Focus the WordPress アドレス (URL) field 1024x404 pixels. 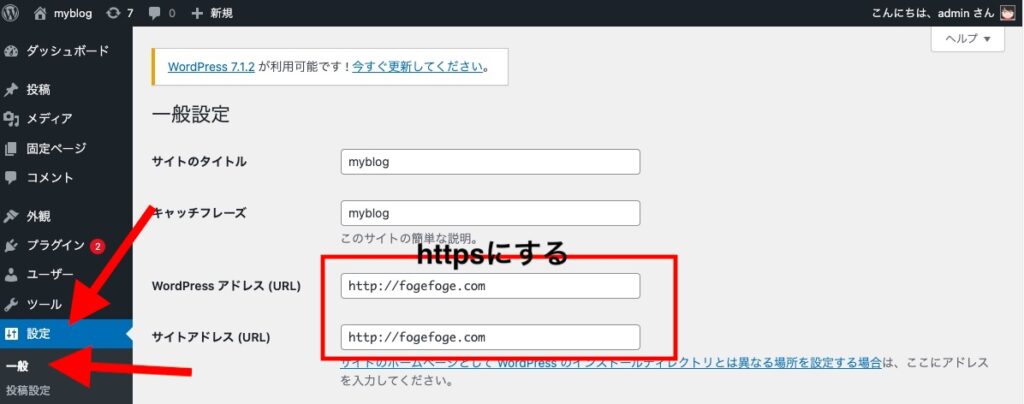click(490, 286)
